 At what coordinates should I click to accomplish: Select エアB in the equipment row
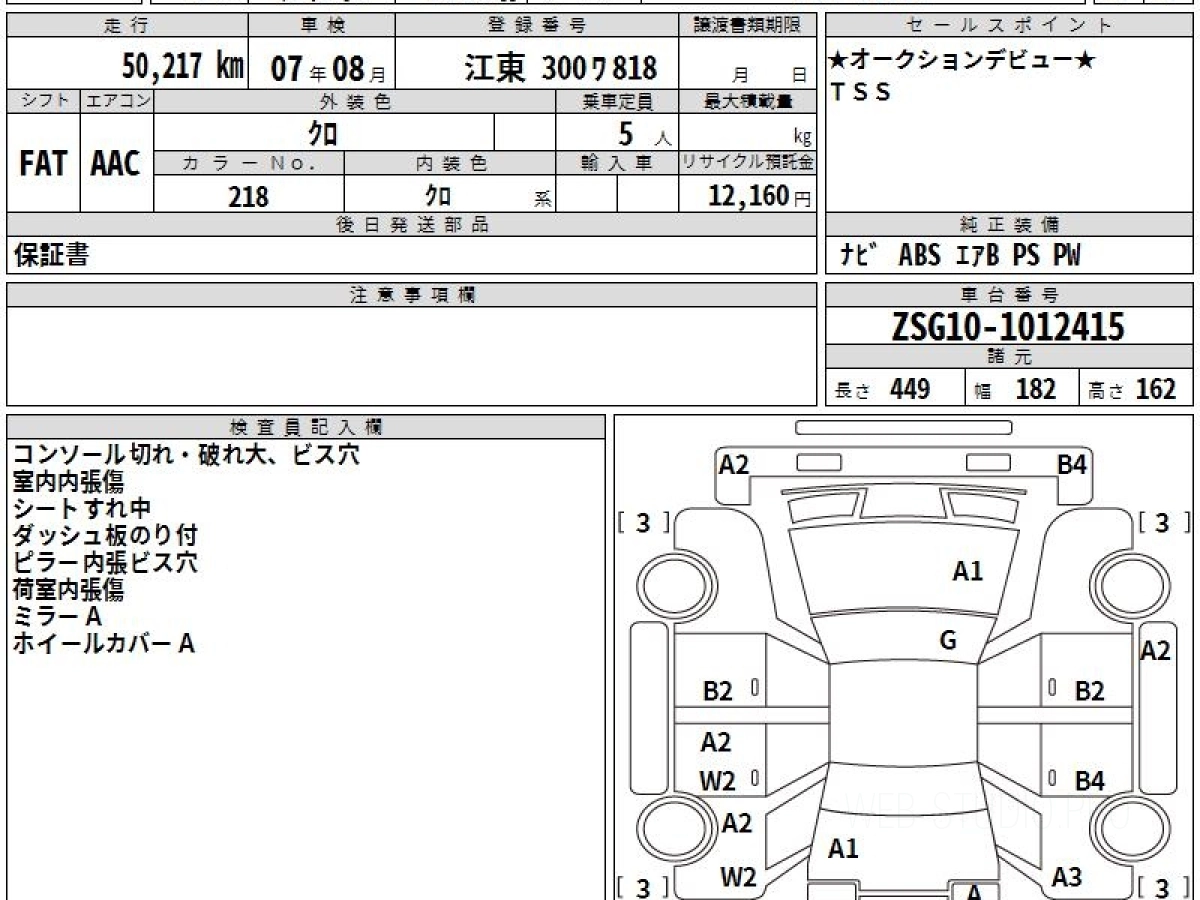976,256
